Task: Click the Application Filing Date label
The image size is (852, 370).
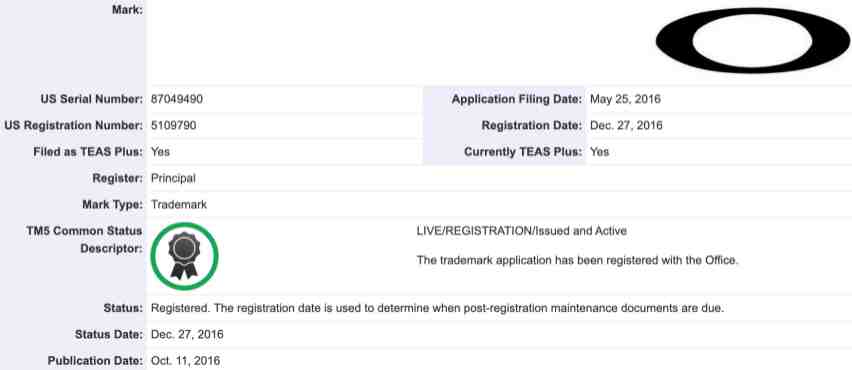Action: [517, 99]
